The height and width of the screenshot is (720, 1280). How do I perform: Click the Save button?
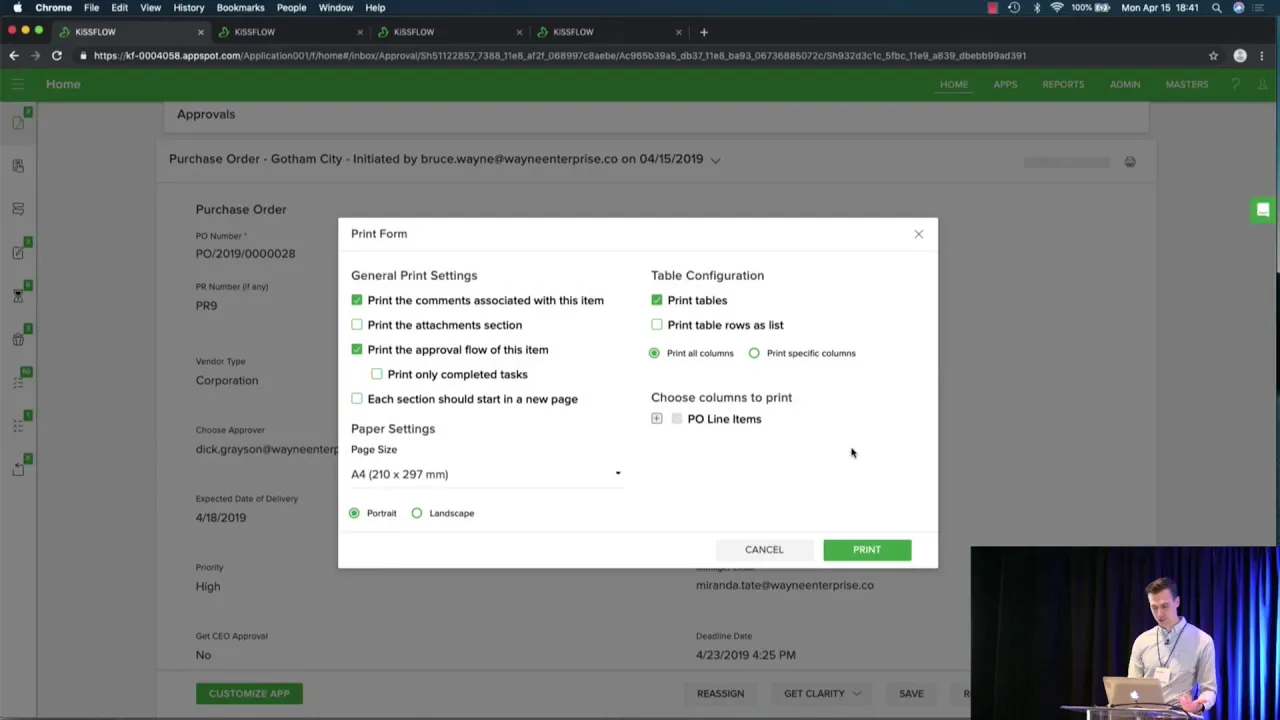coord(911,693)
